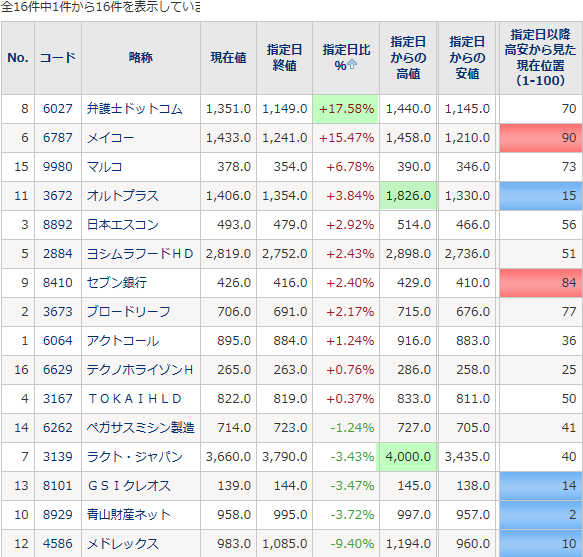Click the blue position cell showing 2

pyautogui.click(x=541, y=515)
